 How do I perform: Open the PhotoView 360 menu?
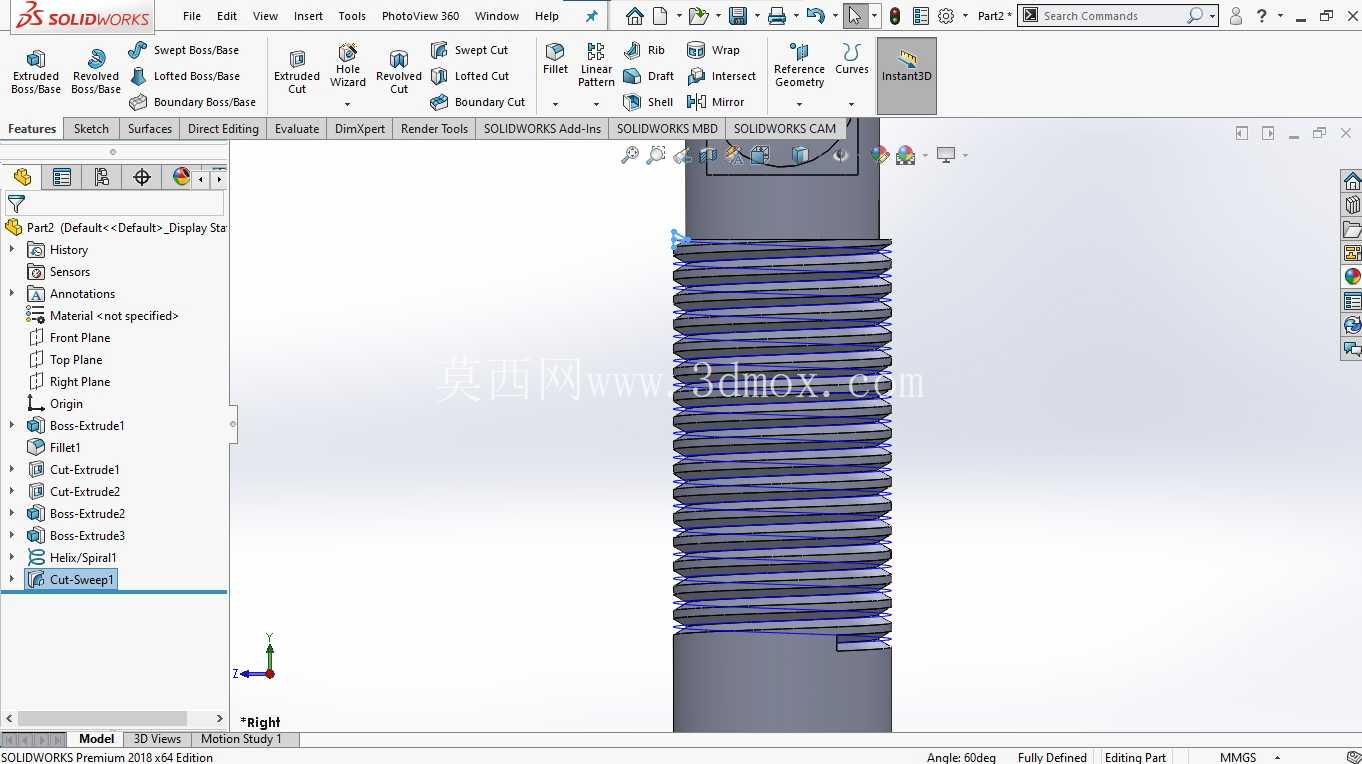point(420,16)
